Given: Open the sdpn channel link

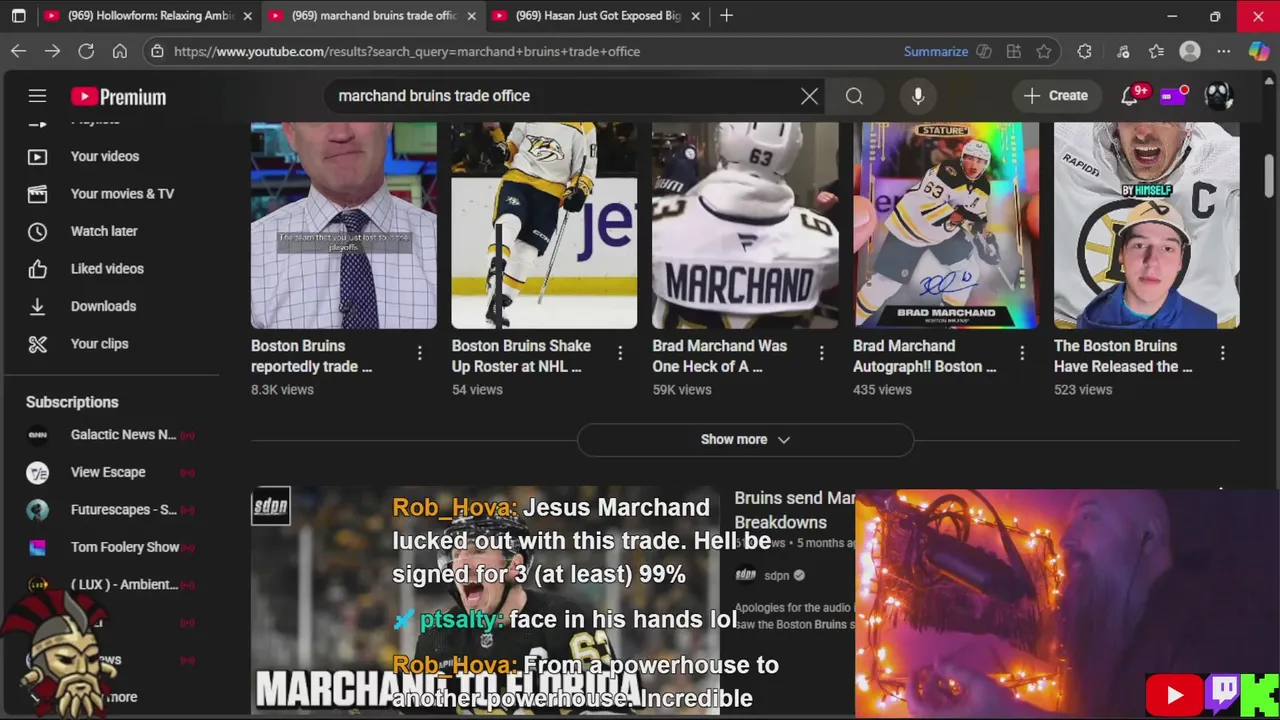Looking at the screenshot, I should pyautogui.click(x=776, y=576).
